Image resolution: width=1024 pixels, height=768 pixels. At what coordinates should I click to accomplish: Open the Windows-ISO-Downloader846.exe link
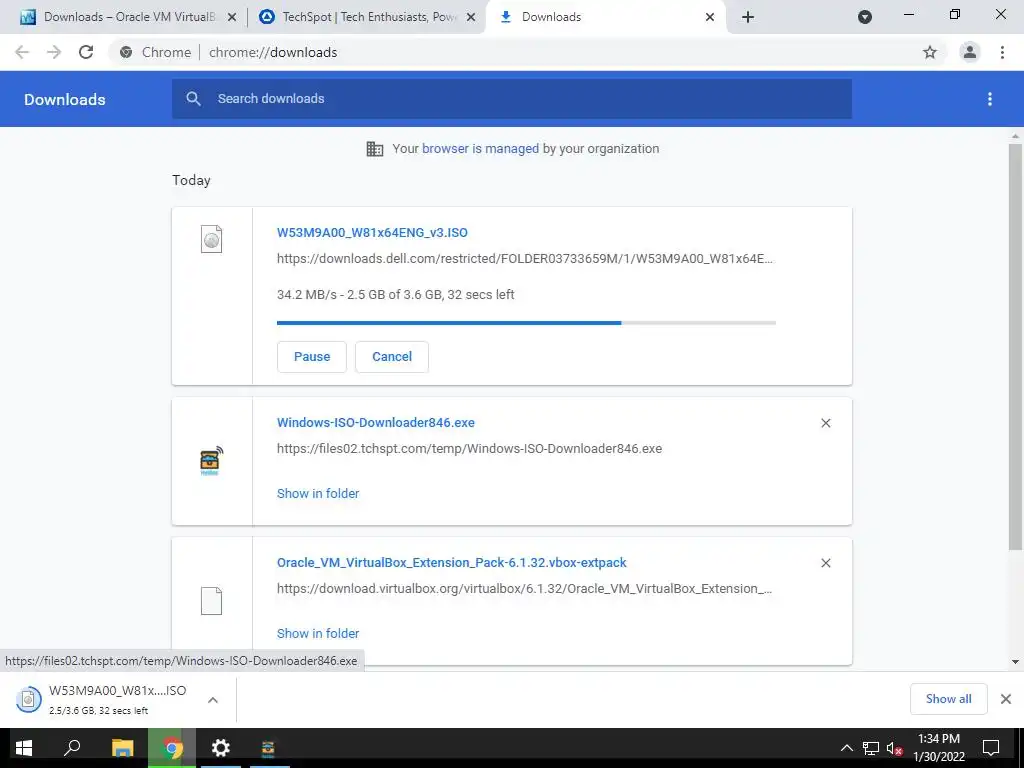(x=376, y=423)
